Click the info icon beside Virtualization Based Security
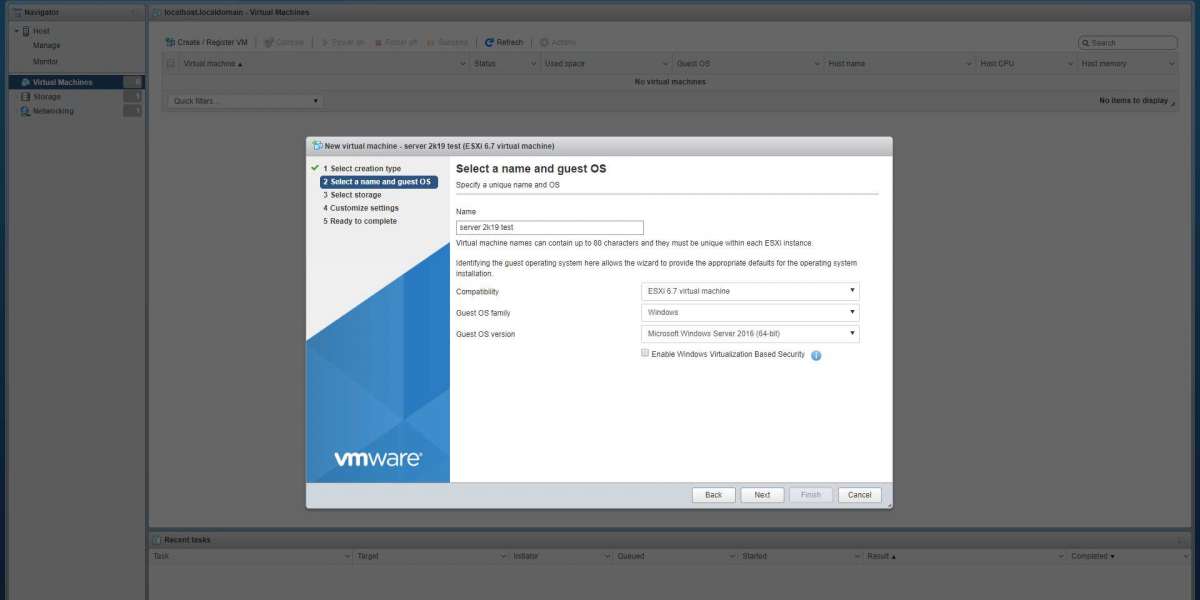The height and width of the screenshot is (600, 1200). [x=816, y=355]
